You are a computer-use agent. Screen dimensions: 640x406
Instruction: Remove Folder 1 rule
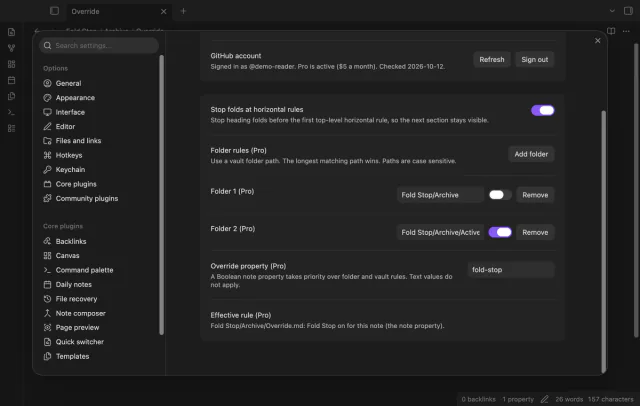point(535,195)
